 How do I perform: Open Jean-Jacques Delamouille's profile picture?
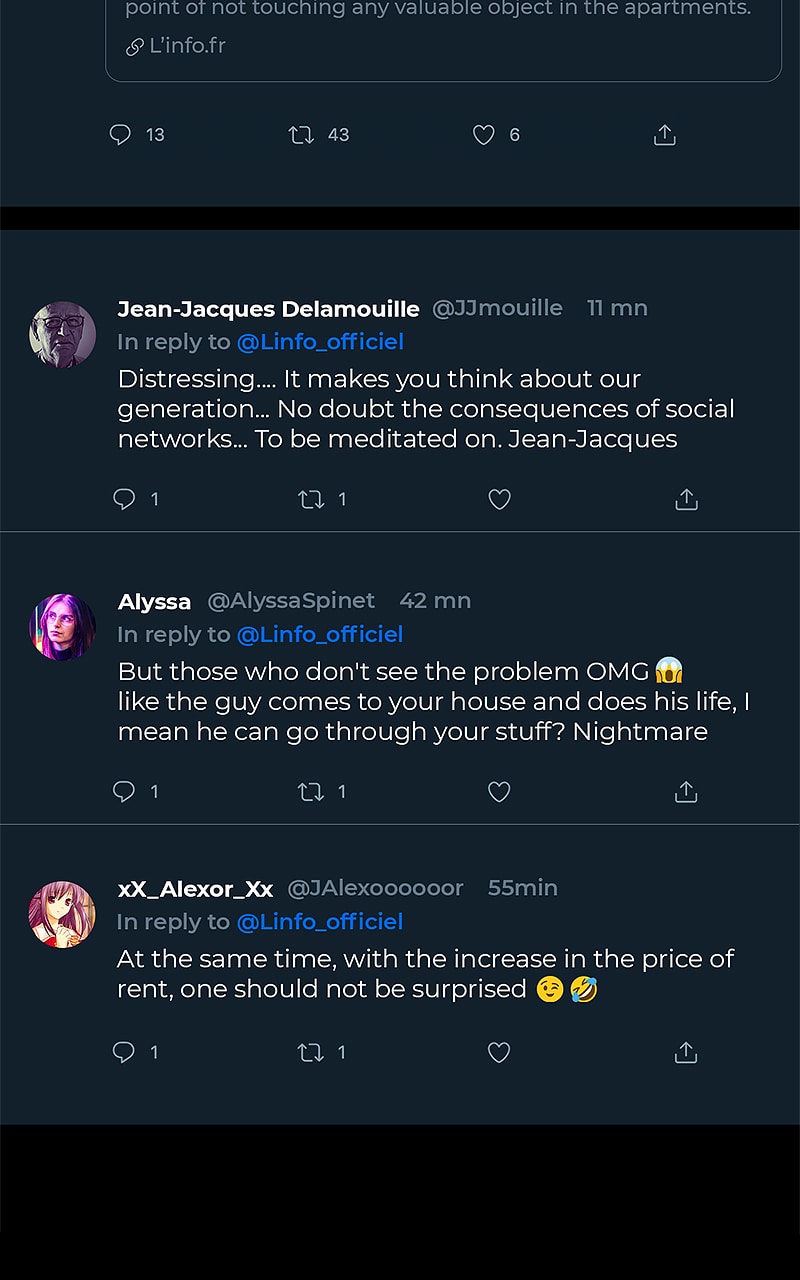[63, 335]
